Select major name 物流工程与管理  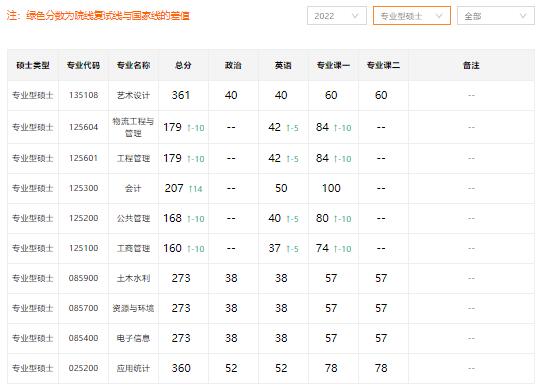(133, 127)
